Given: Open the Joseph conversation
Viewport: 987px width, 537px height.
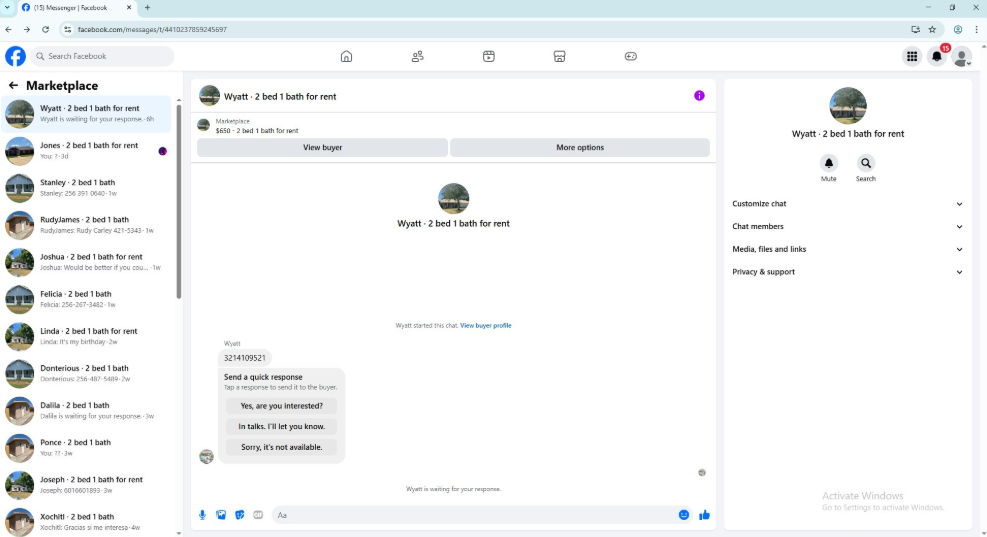Looking at the screenshot, I should (86, 485).
